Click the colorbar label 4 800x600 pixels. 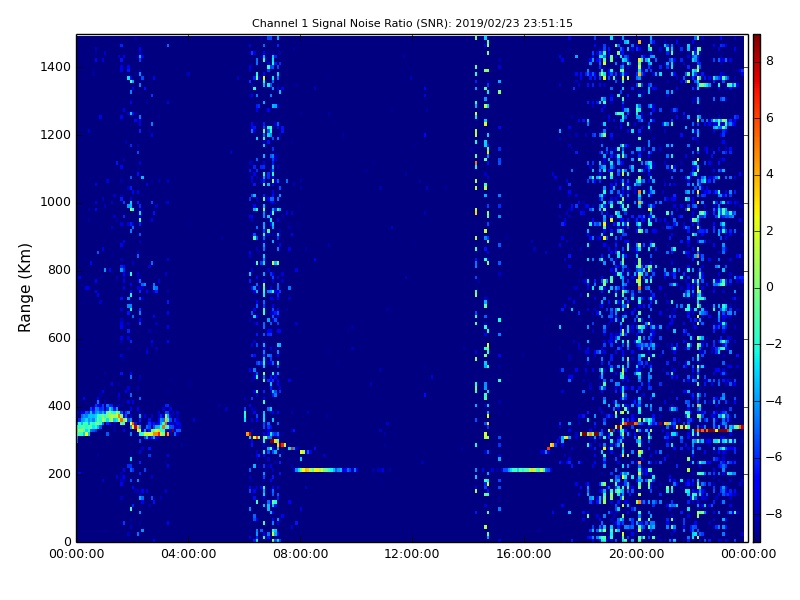pyautogui.click(x=770, y=174)
